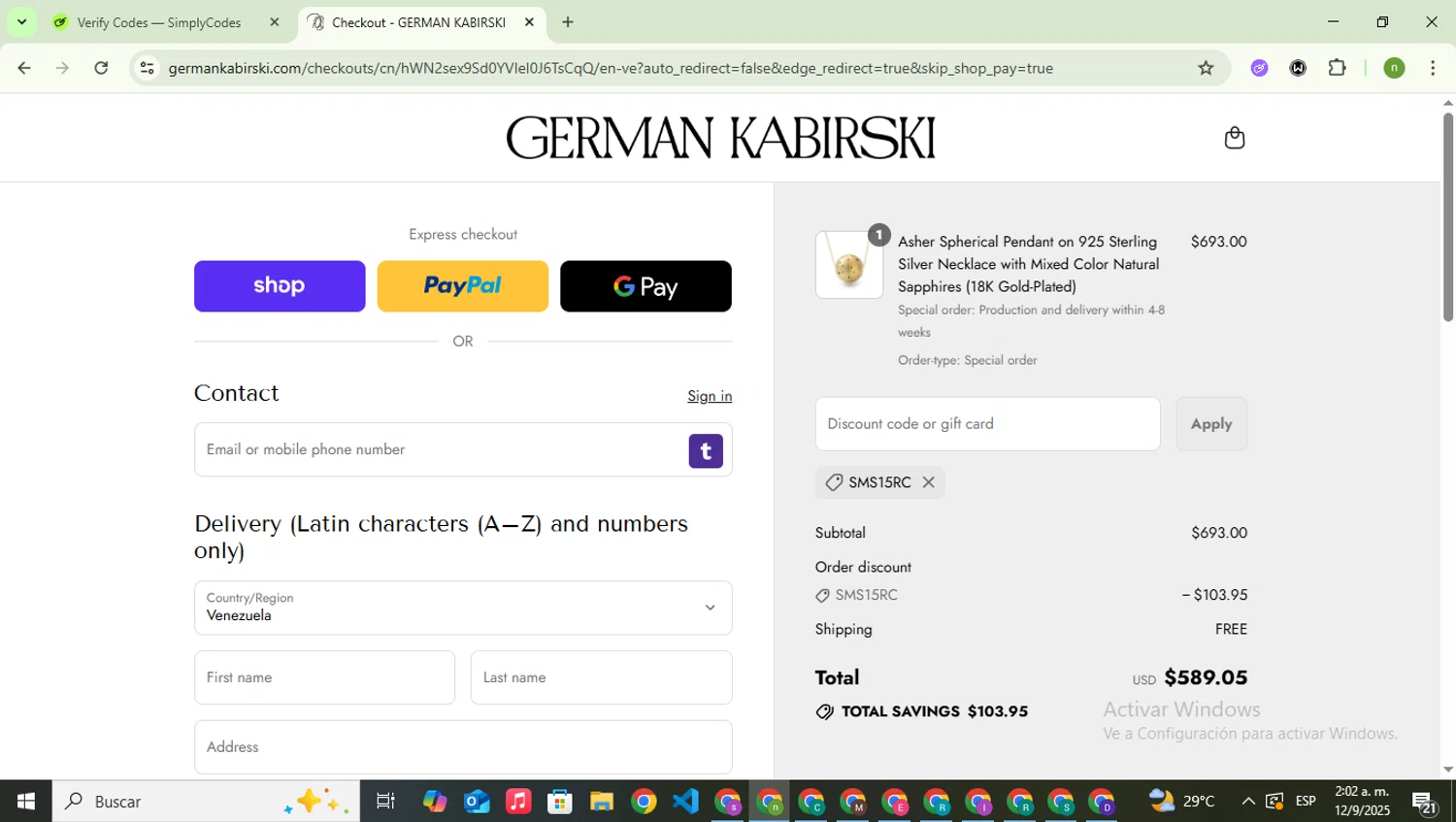The width and height of the screenshot is (1456, 822).
Task: Click the purple t autofill icon in email field
Action: pyautogui.click(x=706, y=450)
